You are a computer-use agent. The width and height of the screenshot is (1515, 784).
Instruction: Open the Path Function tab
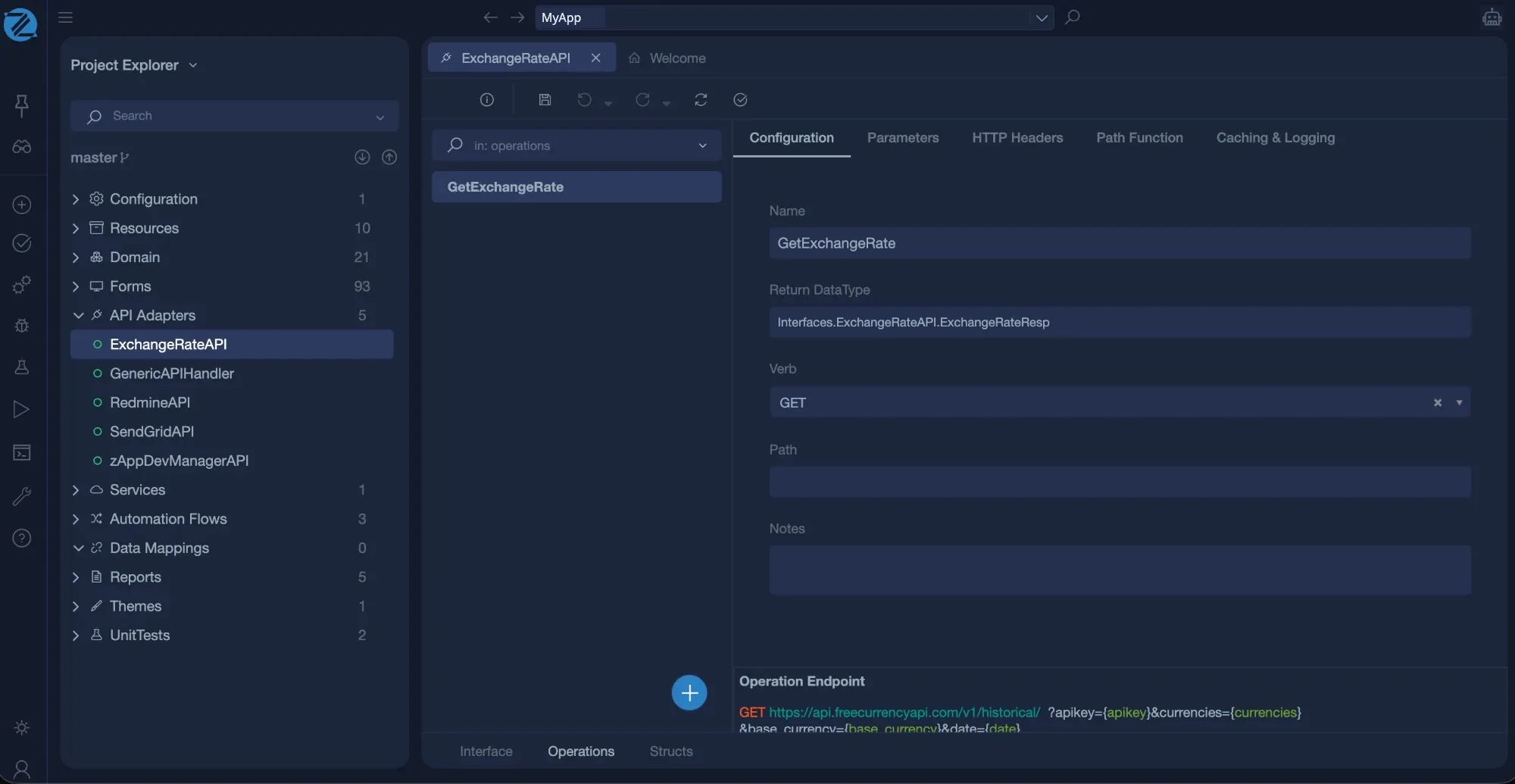click(x=1139, y=138)
